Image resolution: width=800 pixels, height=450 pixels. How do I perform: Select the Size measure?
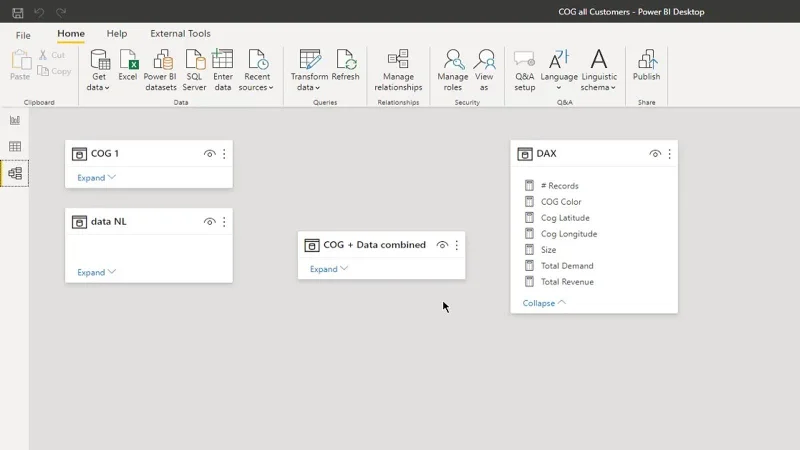pos(548,249)
